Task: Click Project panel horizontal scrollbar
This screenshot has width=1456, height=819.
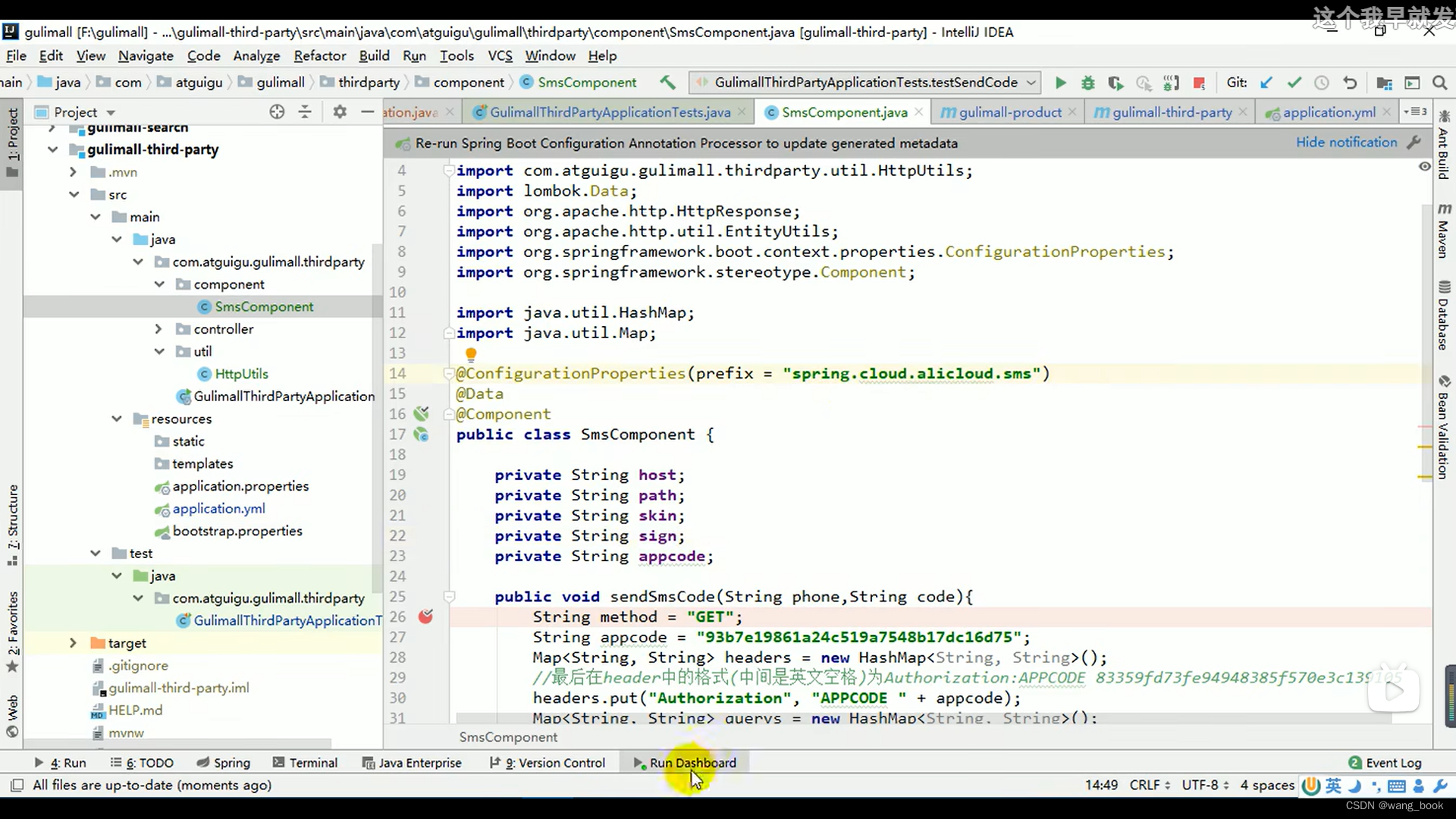Action: point(178,743)
